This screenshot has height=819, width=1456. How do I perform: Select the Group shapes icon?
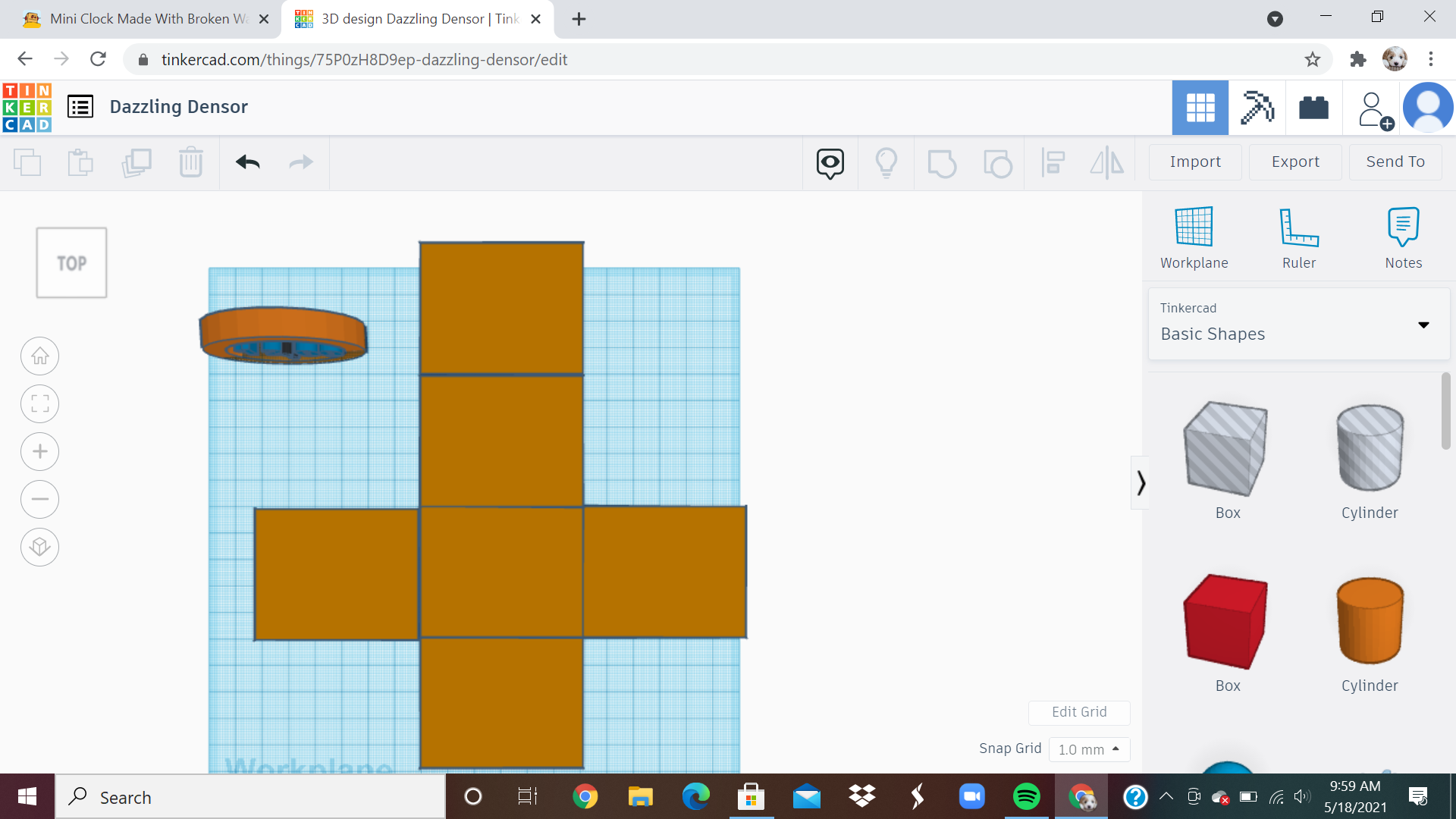[943, 162]
